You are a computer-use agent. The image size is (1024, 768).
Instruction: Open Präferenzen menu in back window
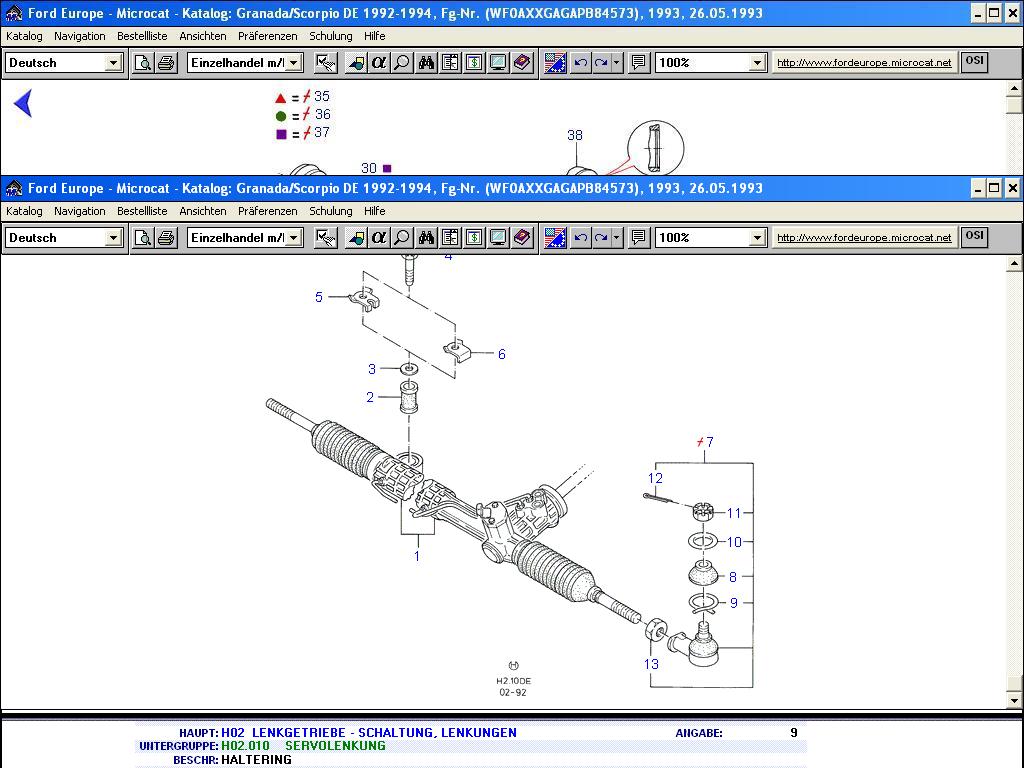pyautogui.click(x=267, y=36)
